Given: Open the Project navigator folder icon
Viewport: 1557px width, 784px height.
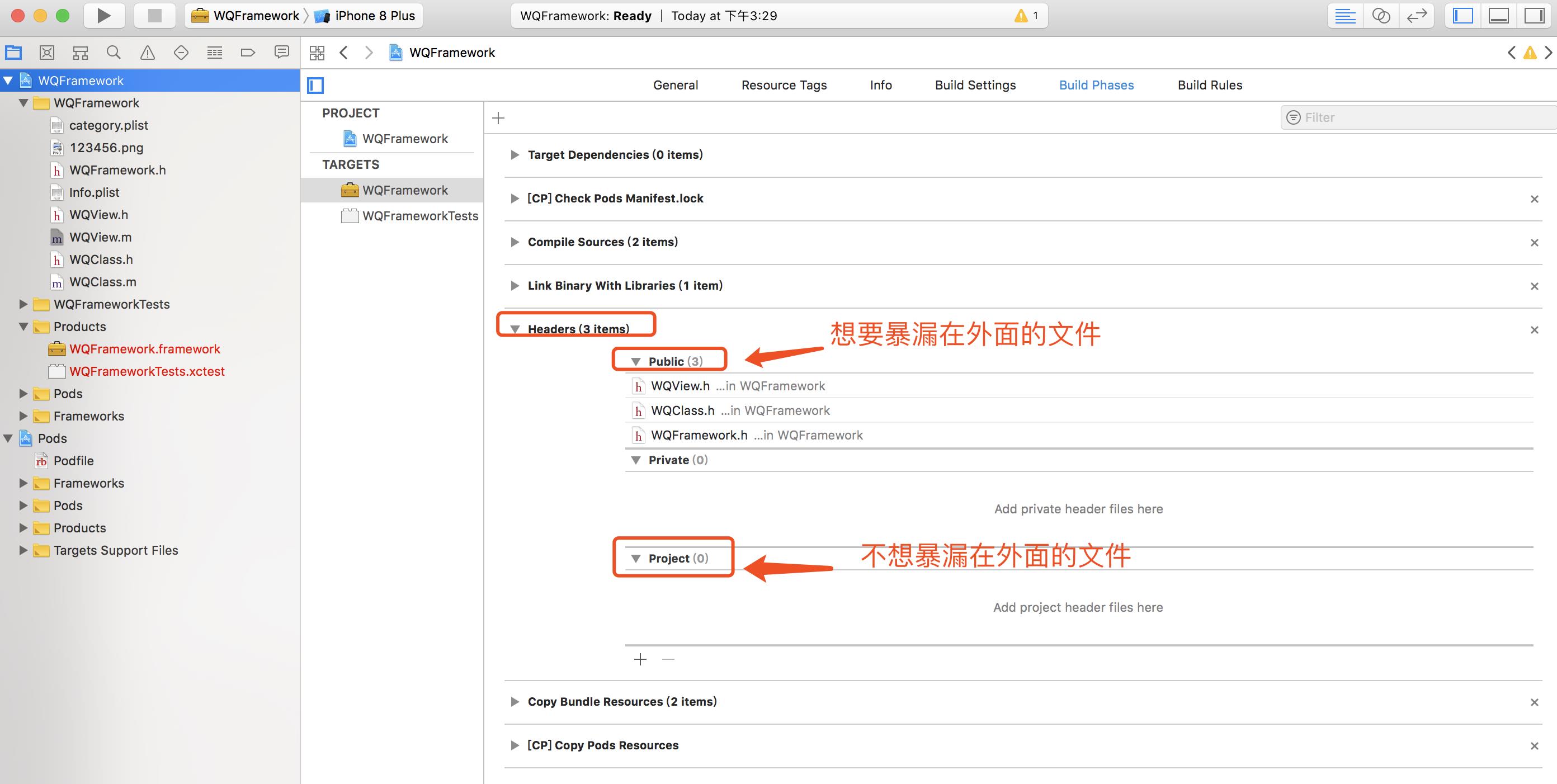Looking at the screenshot, I should click(13, 53).
